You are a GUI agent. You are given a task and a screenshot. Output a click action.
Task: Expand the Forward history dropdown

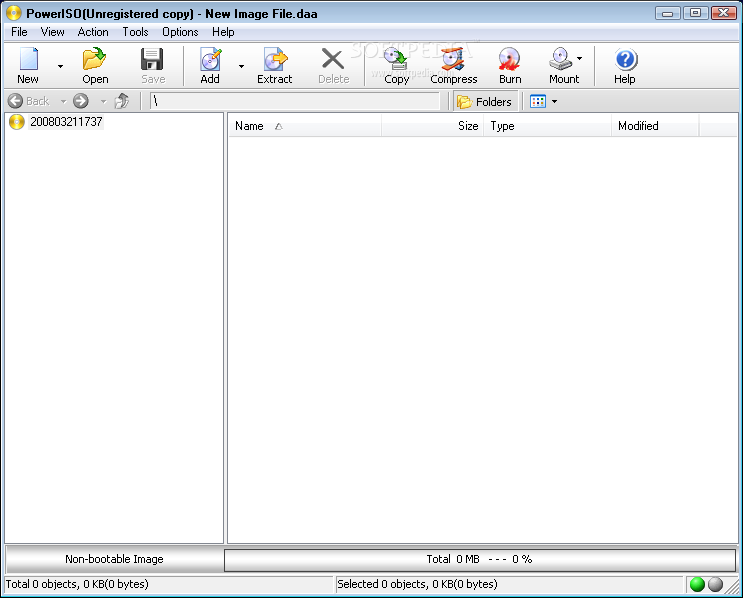(x=103, y=101)
